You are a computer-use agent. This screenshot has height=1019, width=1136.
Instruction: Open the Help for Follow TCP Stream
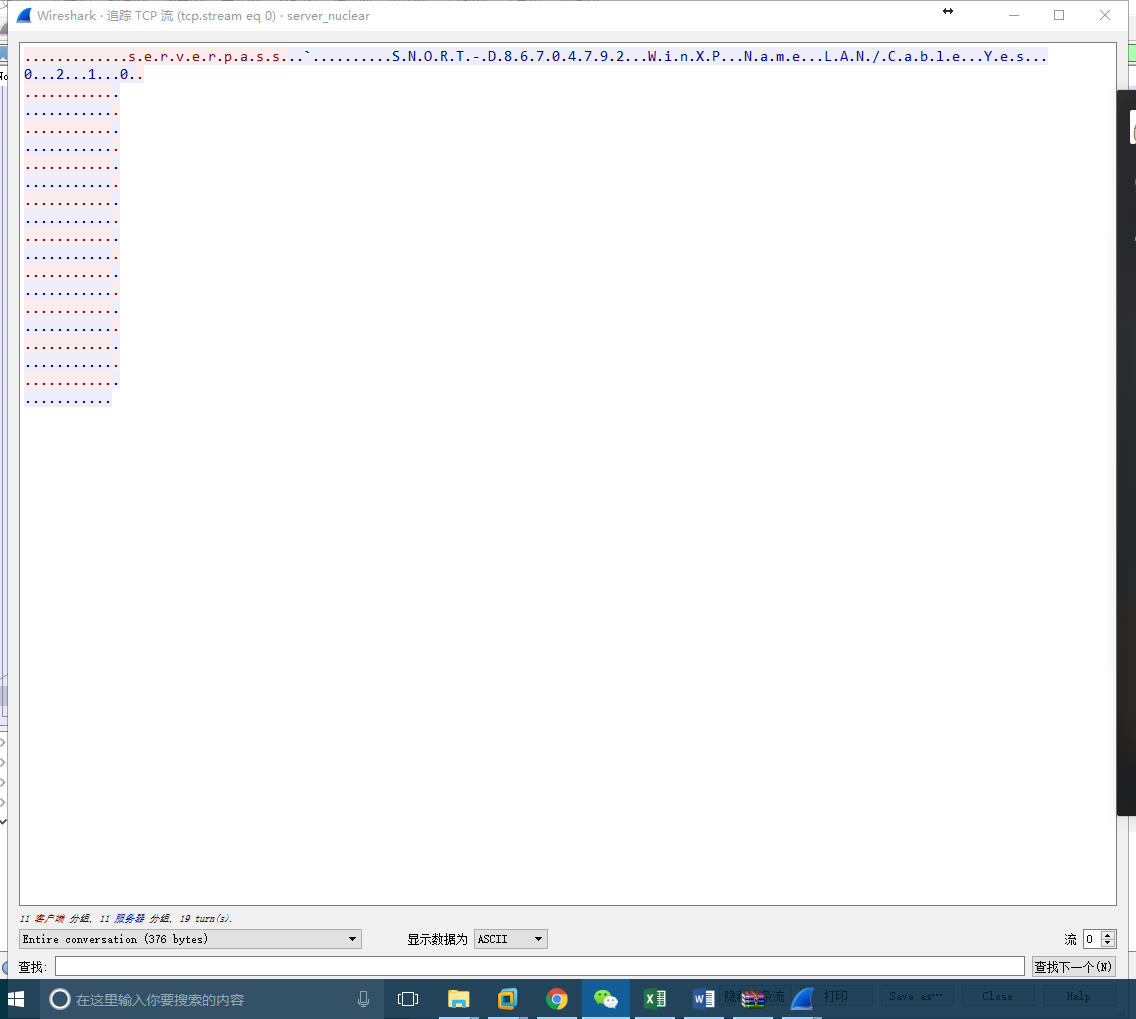click(1078, 995)
